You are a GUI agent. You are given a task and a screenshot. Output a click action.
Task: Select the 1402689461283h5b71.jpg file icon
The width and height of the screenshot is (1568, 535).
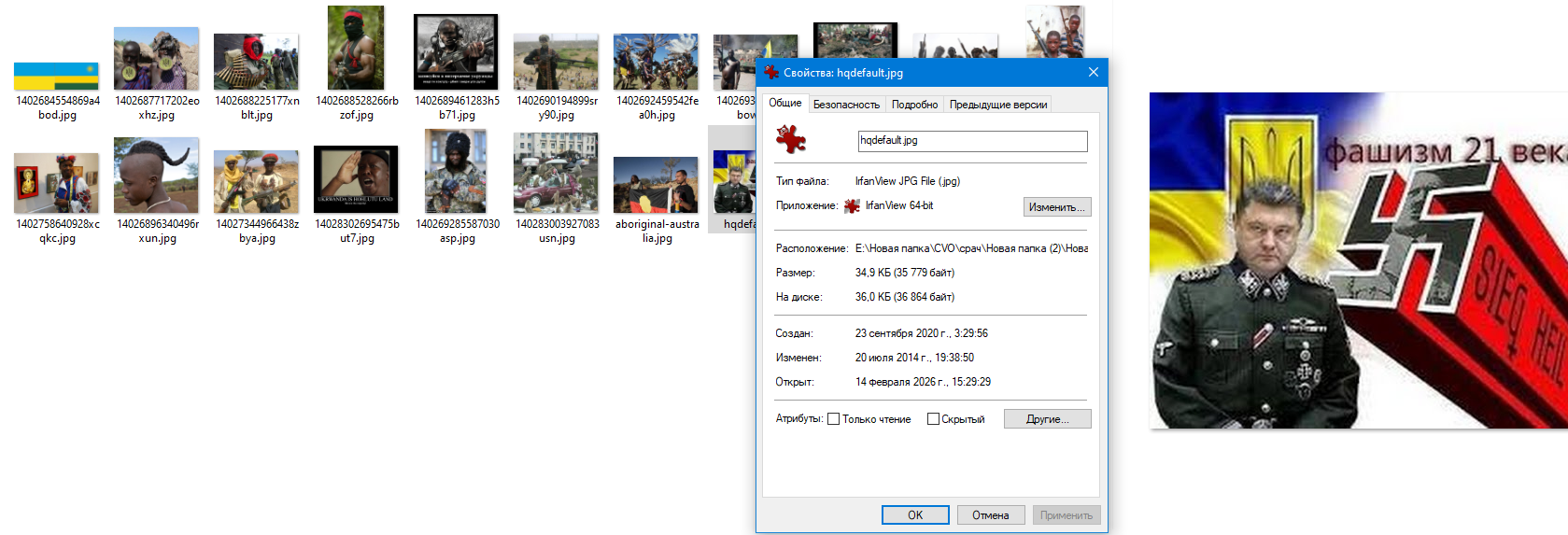[x=456, y=52]
